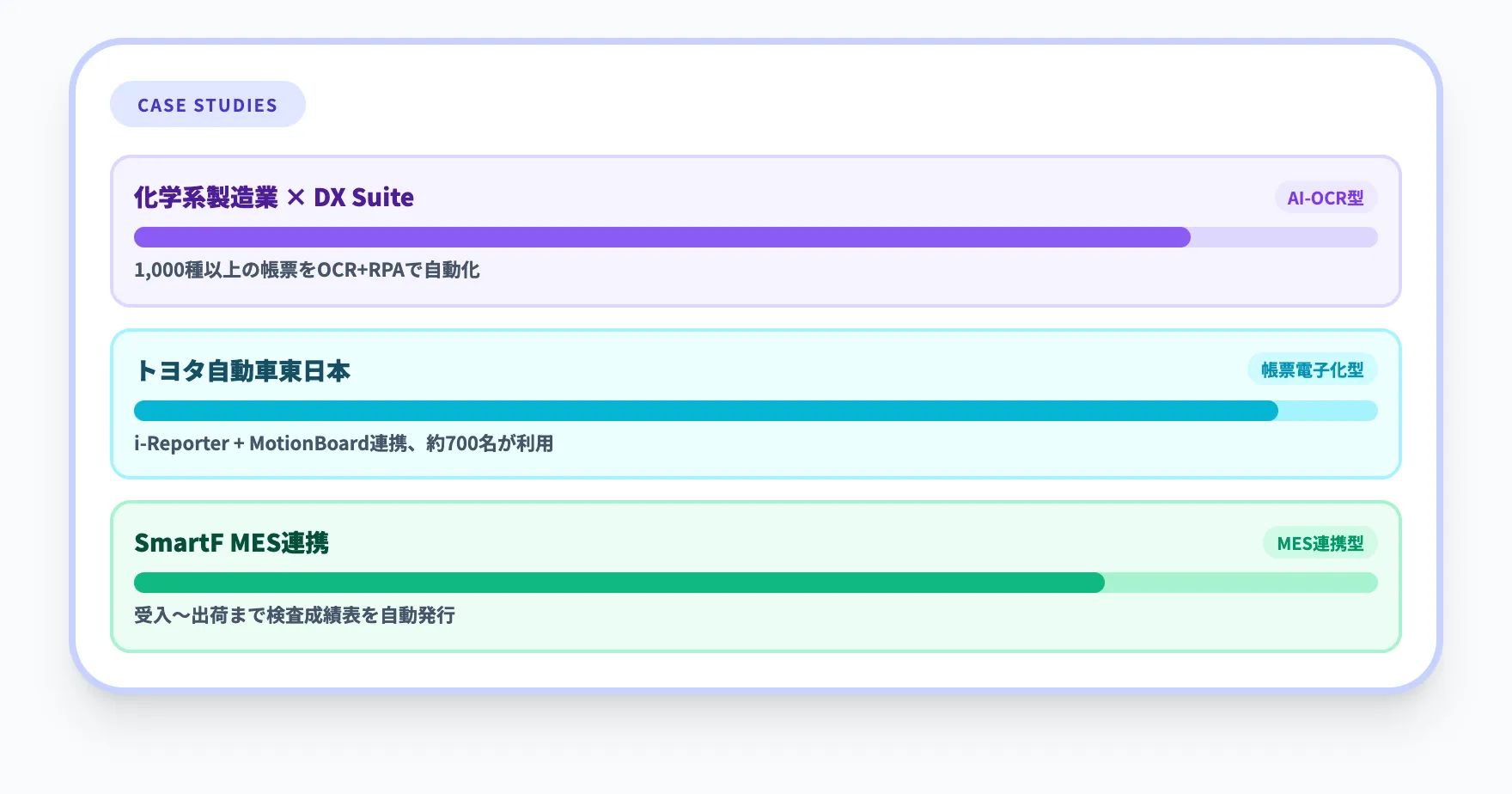The height and width of the screenshot is (794, 1512).
Task: Click the filled purple progress bar
Action: (x=661, y=237)
